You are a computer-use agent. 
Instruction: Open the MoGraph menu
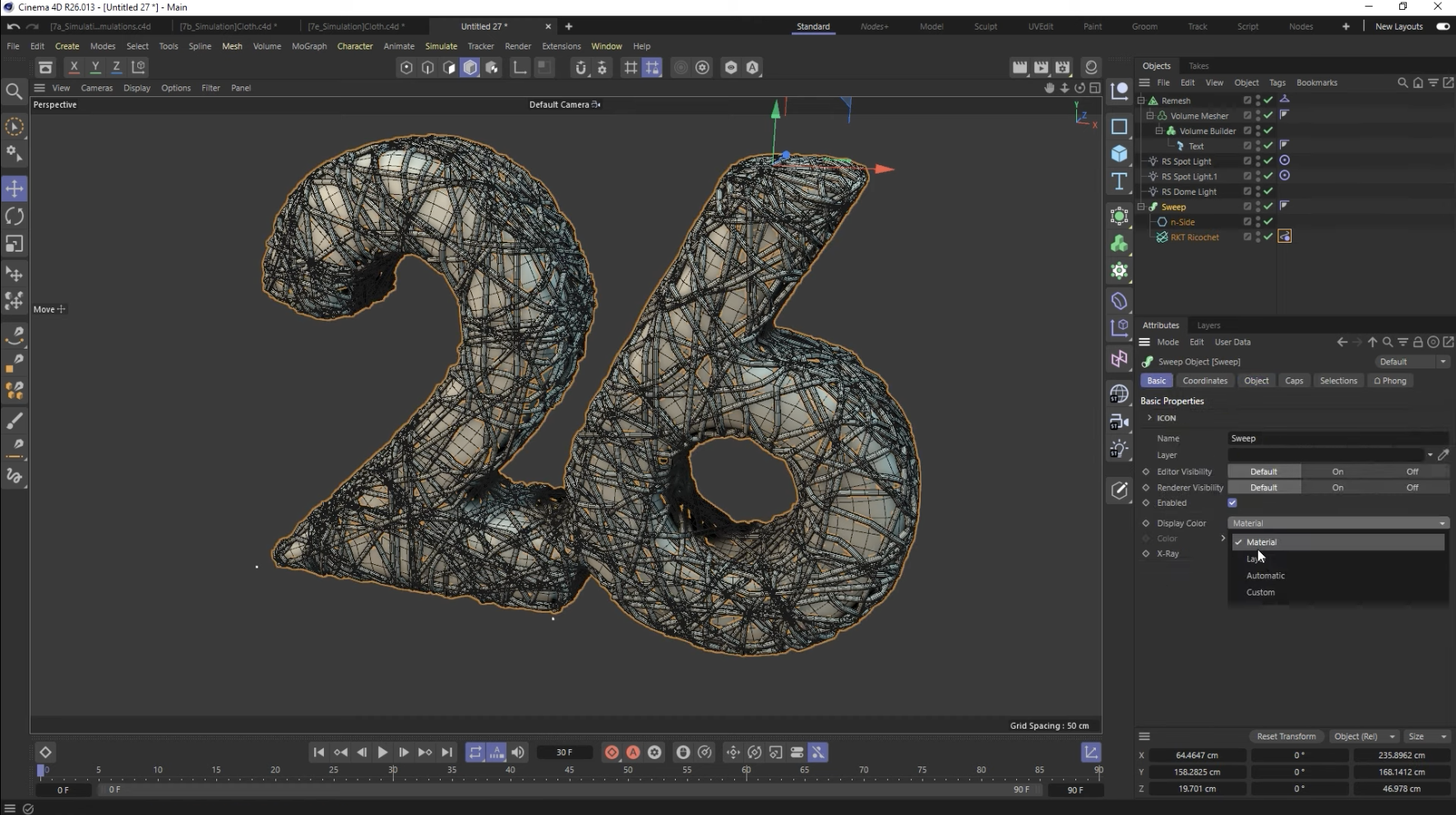tap(309, 46)
